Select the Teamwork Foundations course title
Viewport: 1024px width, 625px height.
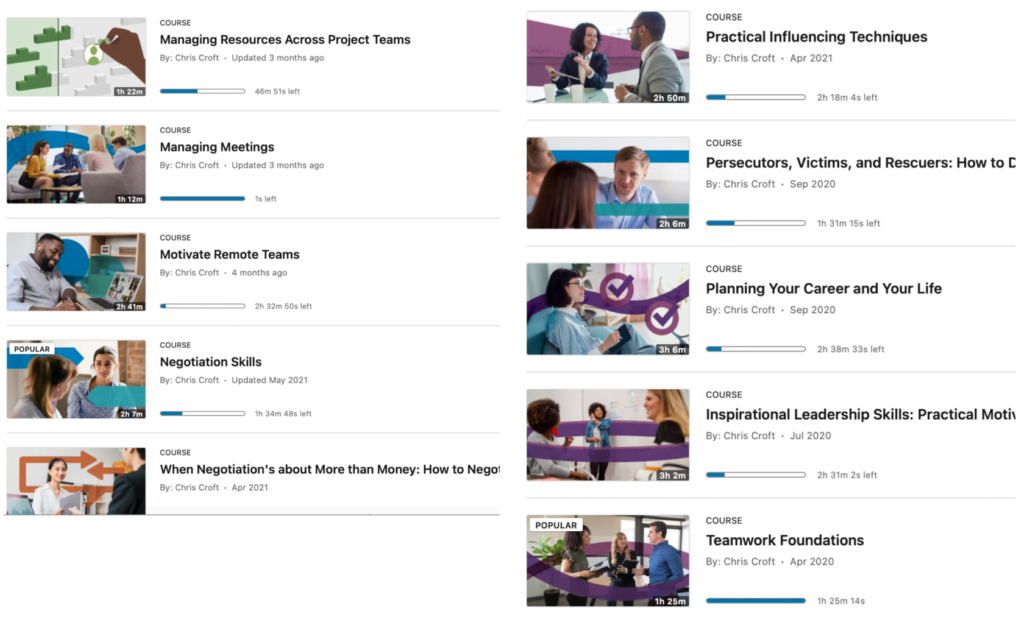[785, 540]
